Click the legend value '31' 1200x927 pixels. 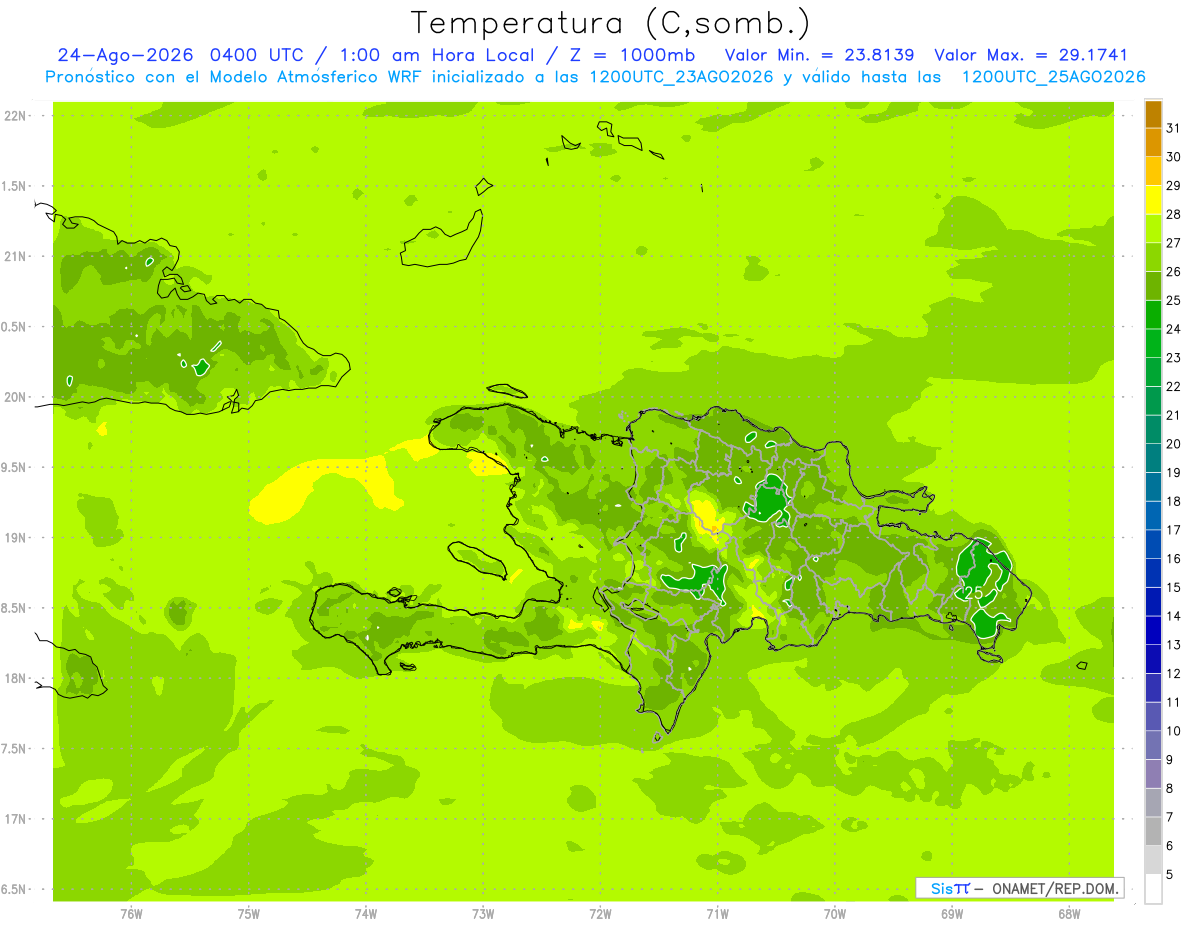coord(1174,128)
